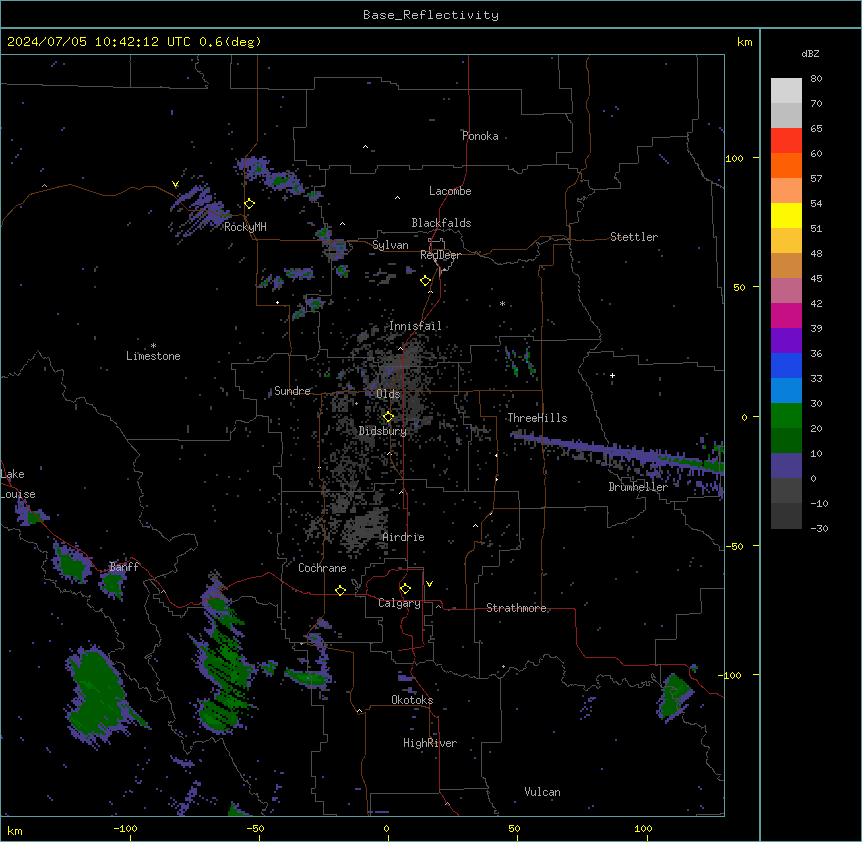
Task: Click the yellow V marker east of Calgary
Action: (x=429, y=584)
